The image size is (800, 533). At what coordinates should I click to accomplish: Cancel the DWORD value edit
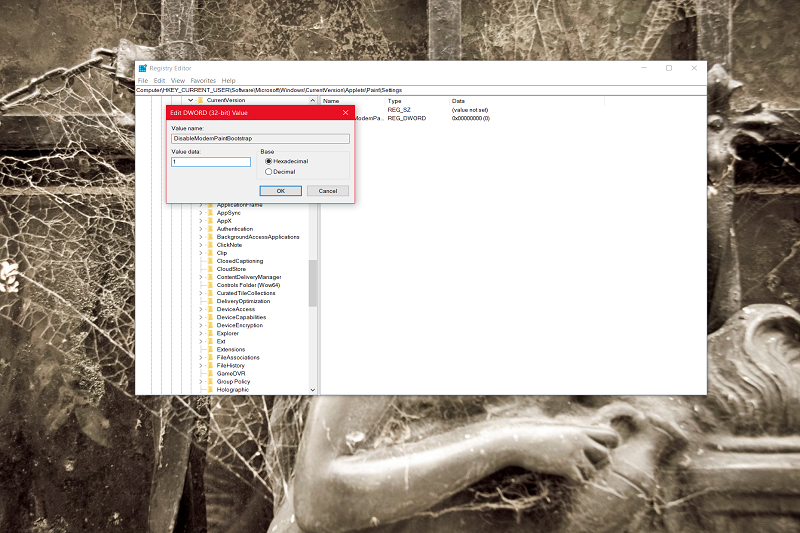[x=328, y=191]
